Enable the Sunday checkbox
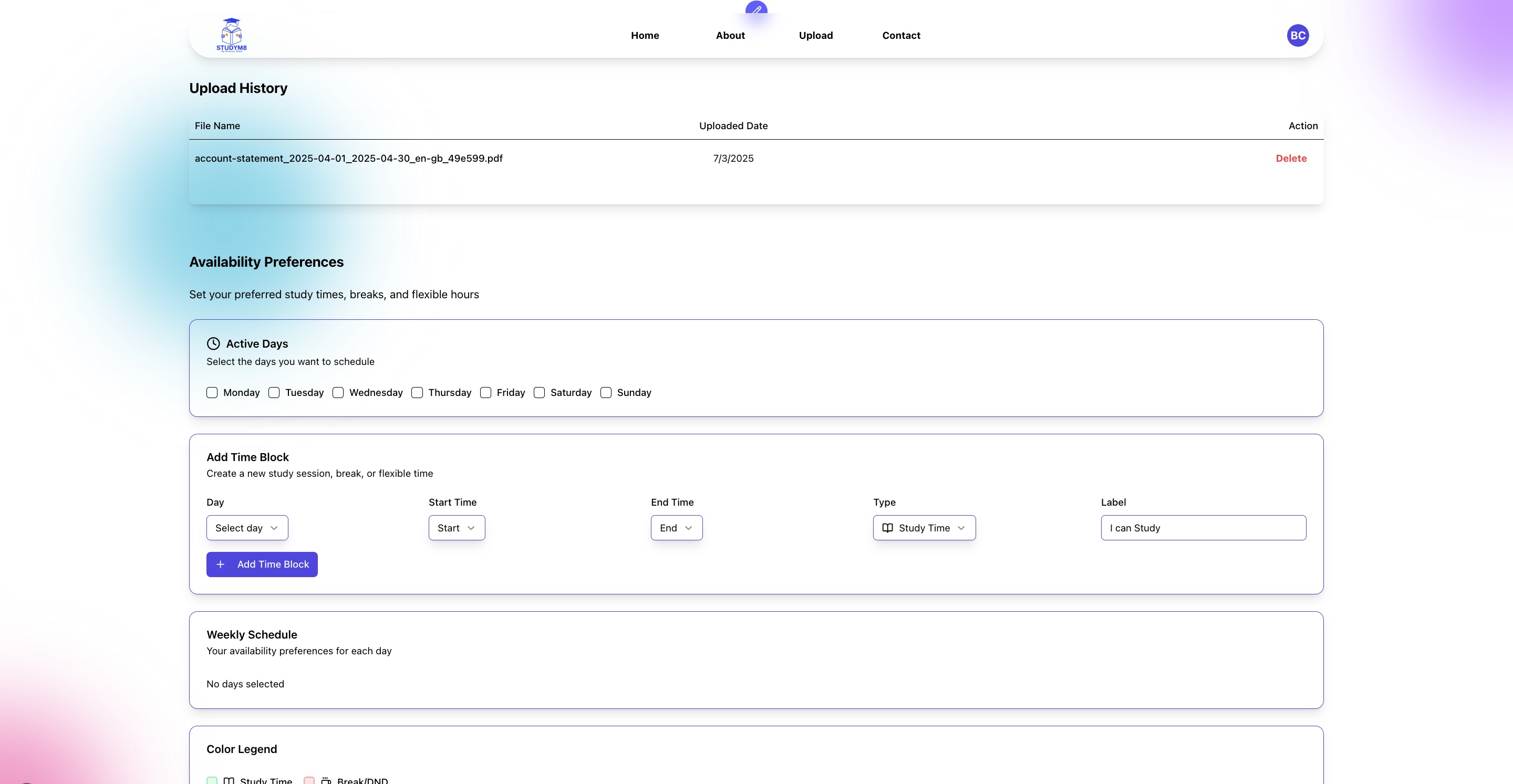Screen dimensions: 1513x784 (606, 392)
